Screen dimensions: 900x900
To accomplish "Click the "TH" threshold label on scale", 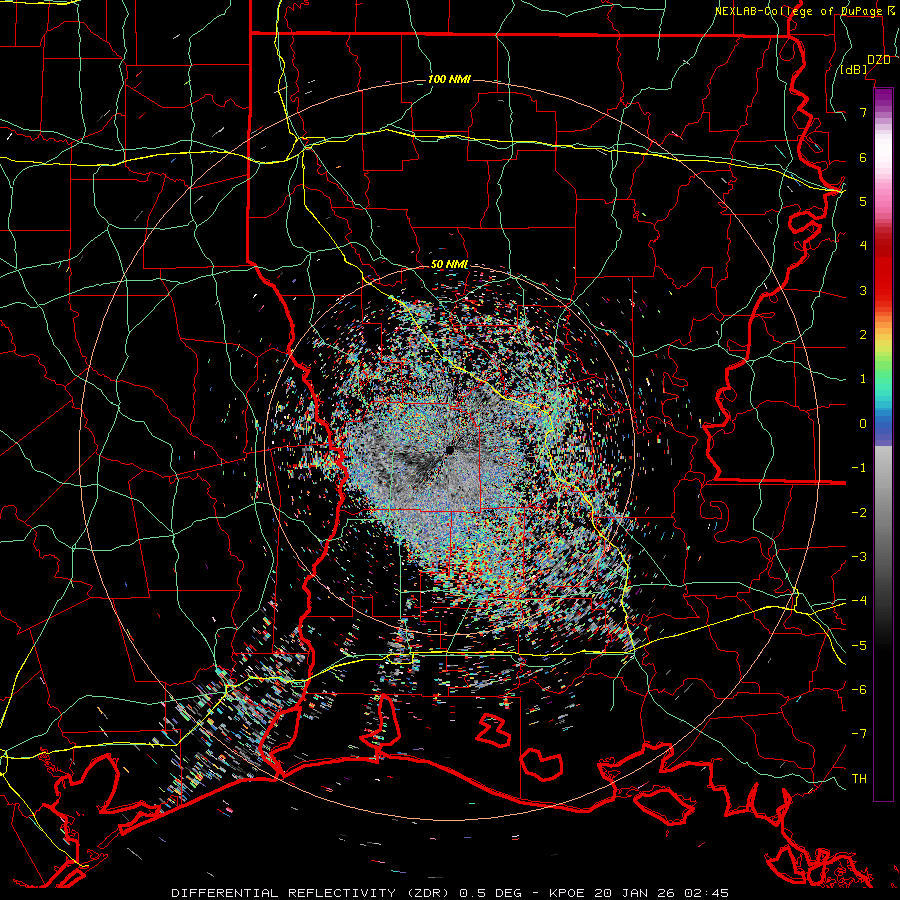I will [x=859, y=778].
